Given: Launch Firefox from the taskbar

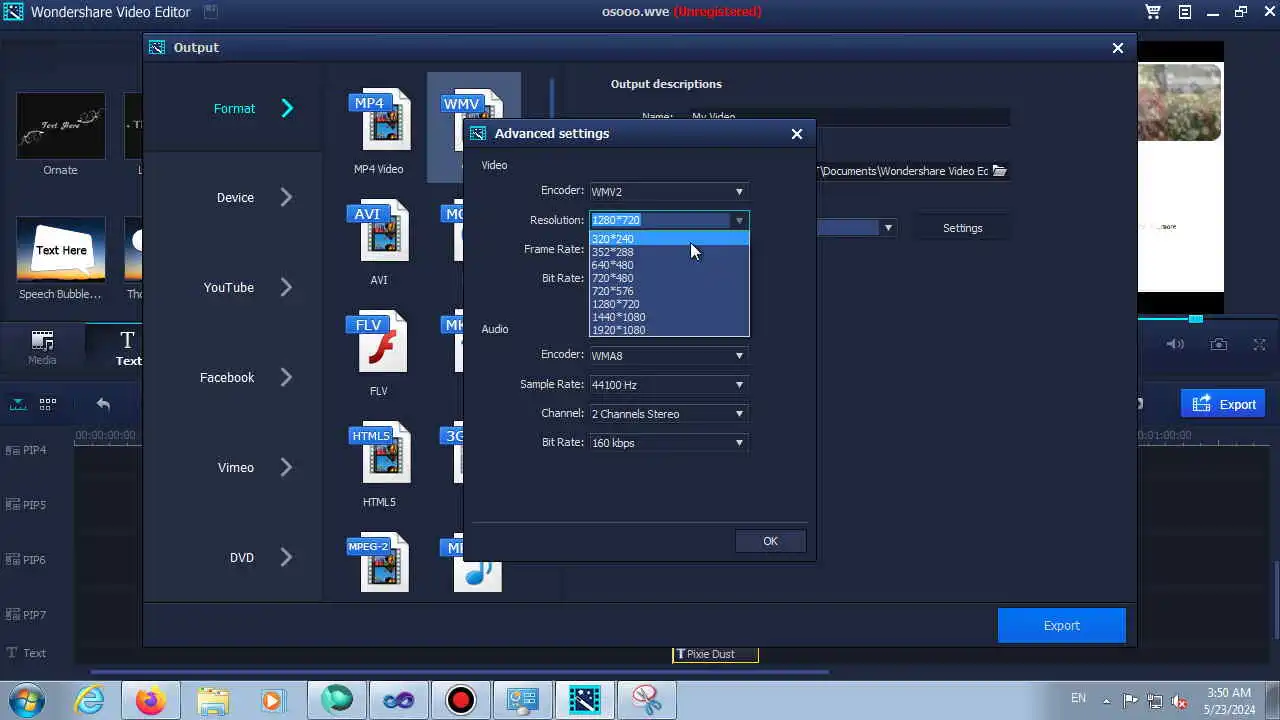Looking at the screenshot, I should (x=151, y=701).
